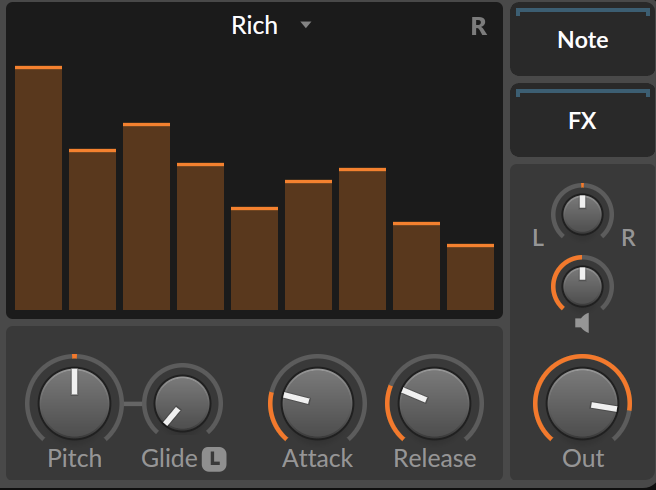Click the third harmonic bar

coord(146,216)
